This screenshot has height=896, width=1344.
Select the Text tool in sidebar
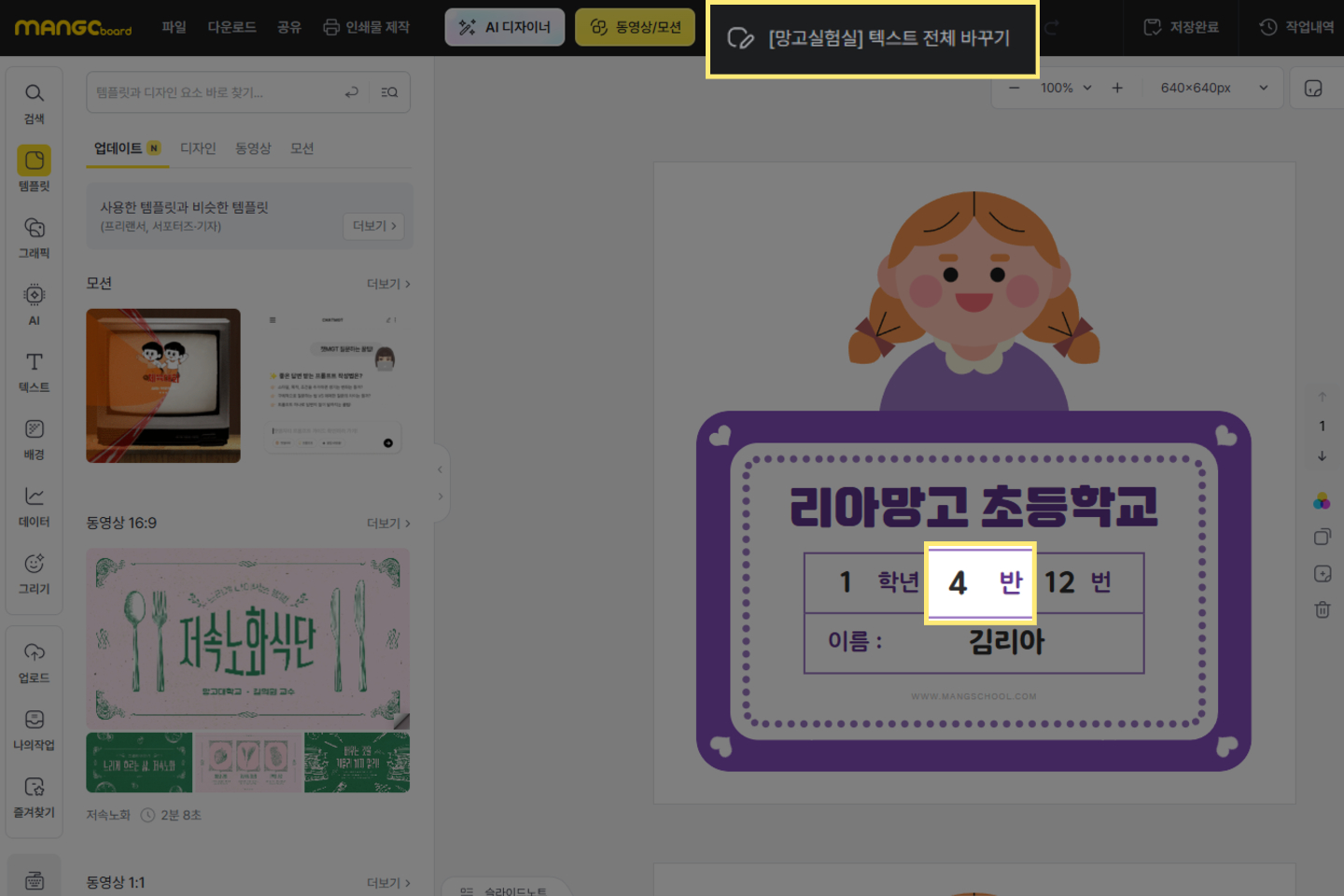[x=35, y=371]
